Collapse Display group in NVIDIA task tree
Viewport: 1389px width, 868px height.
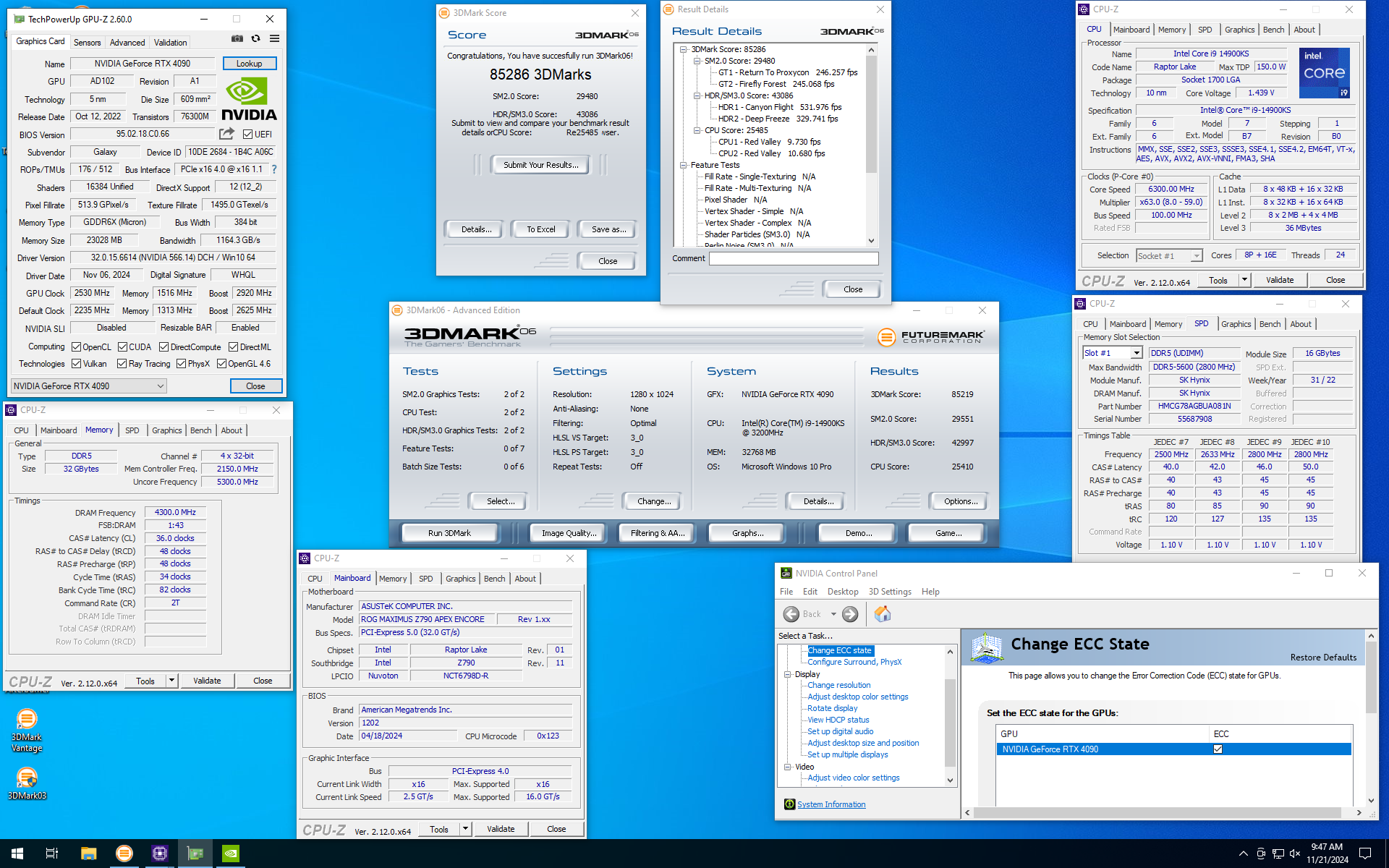(788, 674)
